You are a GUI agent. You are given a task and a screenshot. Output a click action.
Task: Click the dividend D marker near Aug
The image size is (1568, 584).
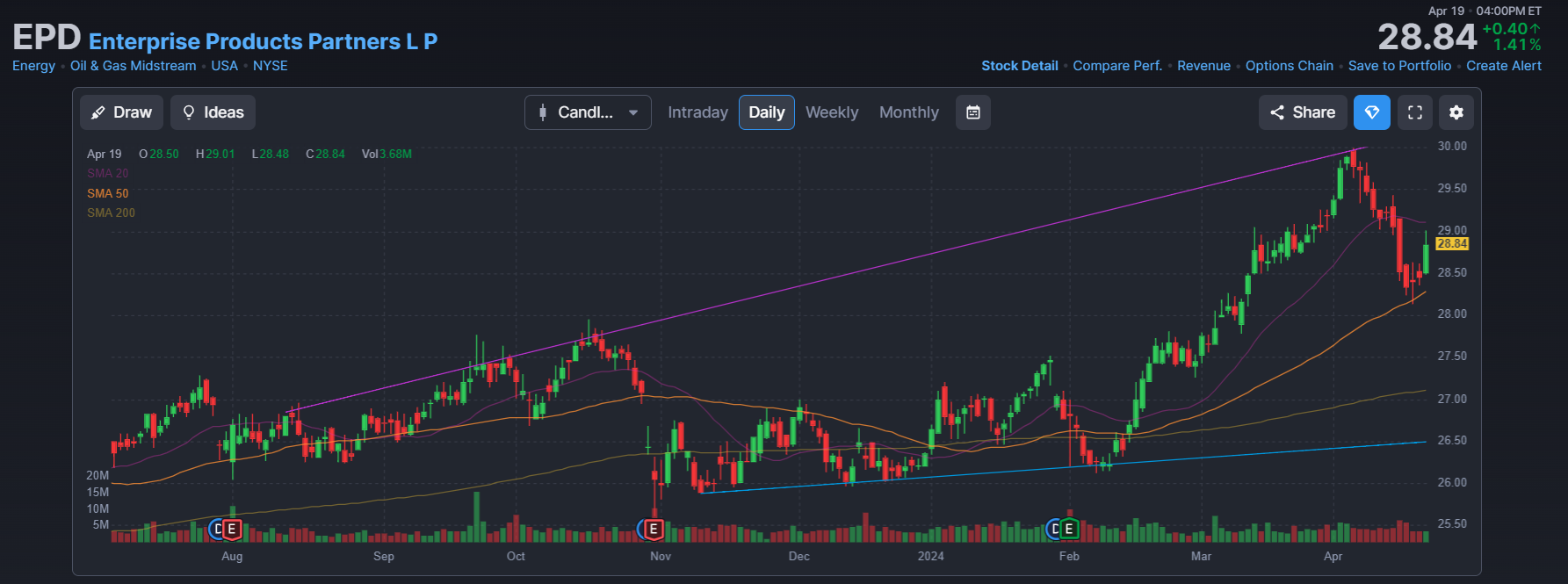(x=218, y=530)
